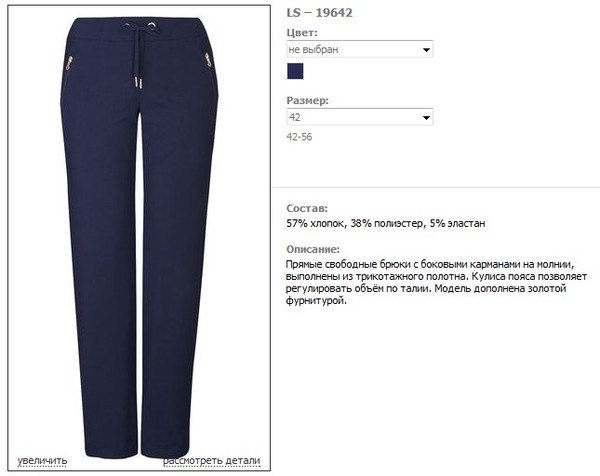Click the "Описание:" heading
The height and width of the screenshot is (476, 600).
pos(313,249)
